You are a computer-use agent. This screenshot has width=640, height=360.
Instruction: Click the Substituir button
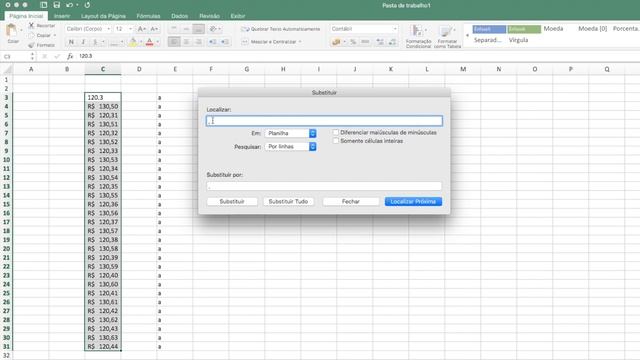[232, 202]
